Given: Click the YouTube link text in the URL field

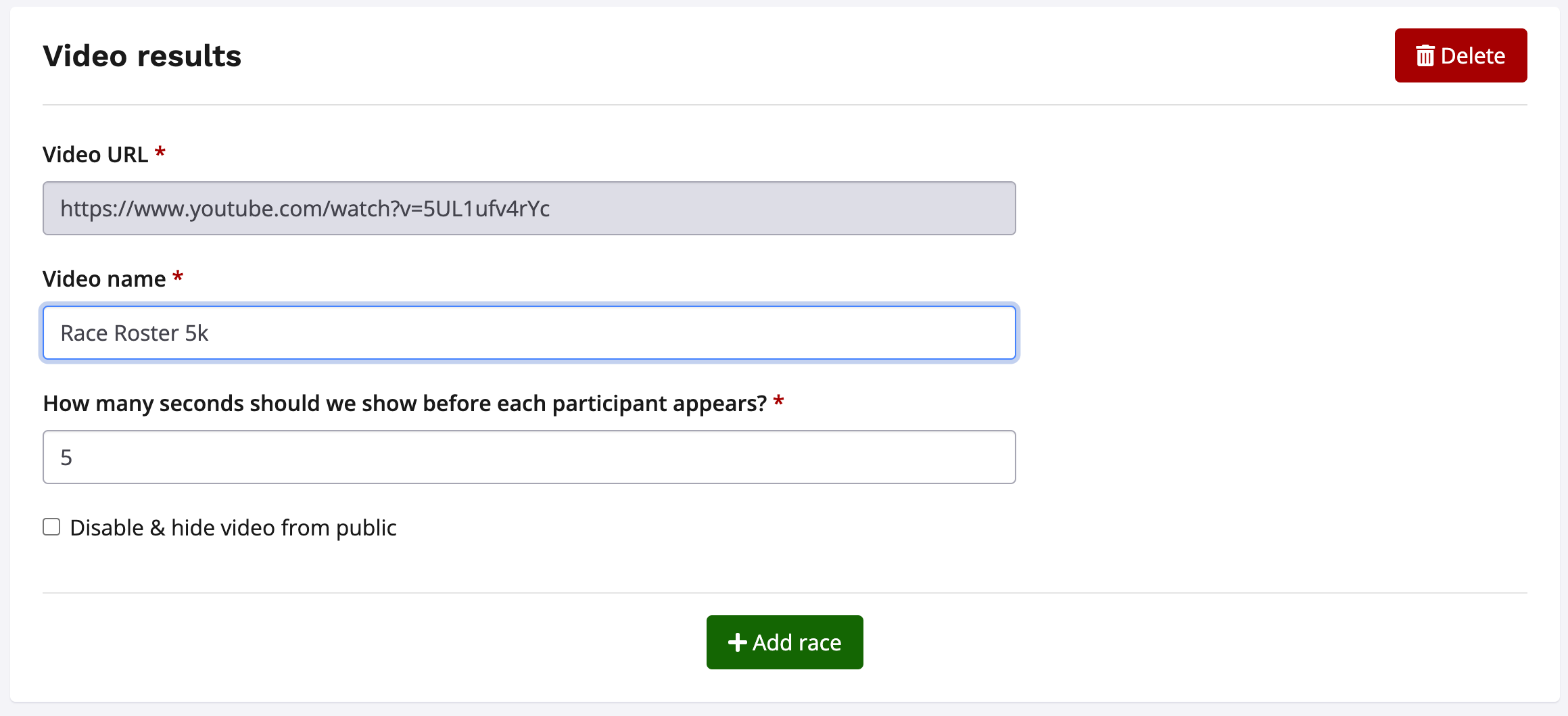Looking at the screenshot, I should coord(304,208).
